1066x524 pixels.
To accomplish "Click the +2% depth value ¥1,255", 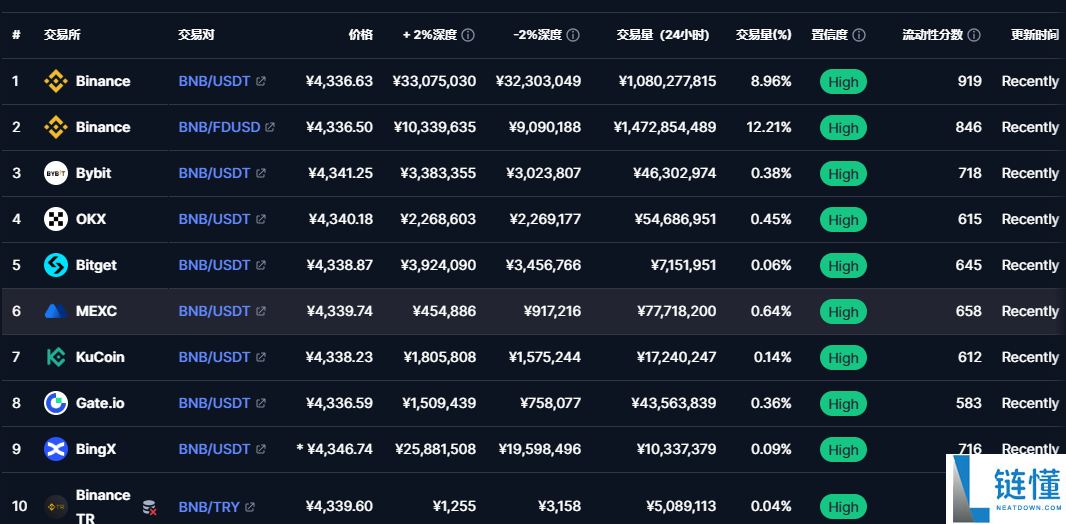I will click(x=454, y=507).
